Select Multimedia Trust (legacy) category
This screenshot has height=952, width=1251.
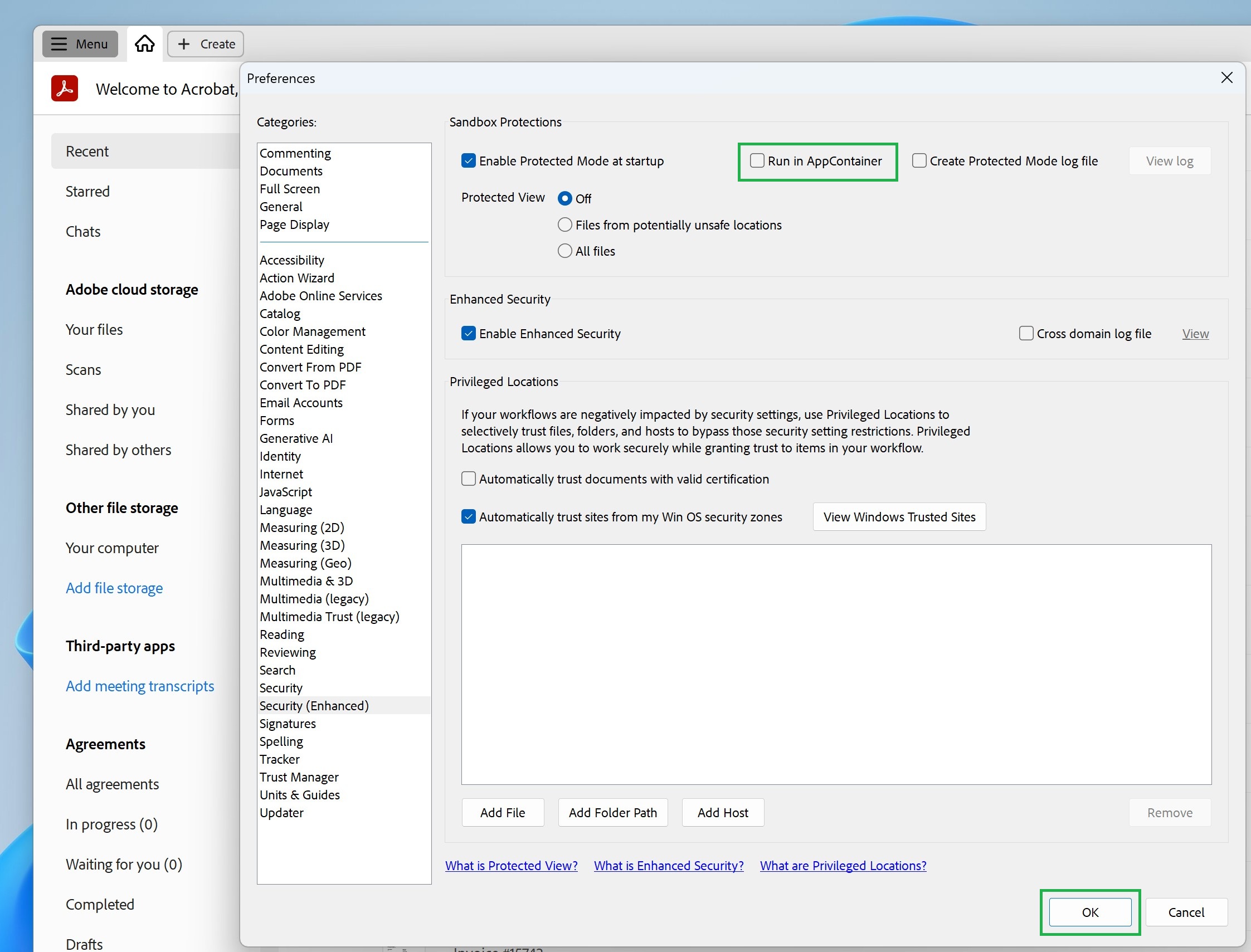tap(344, 617)
